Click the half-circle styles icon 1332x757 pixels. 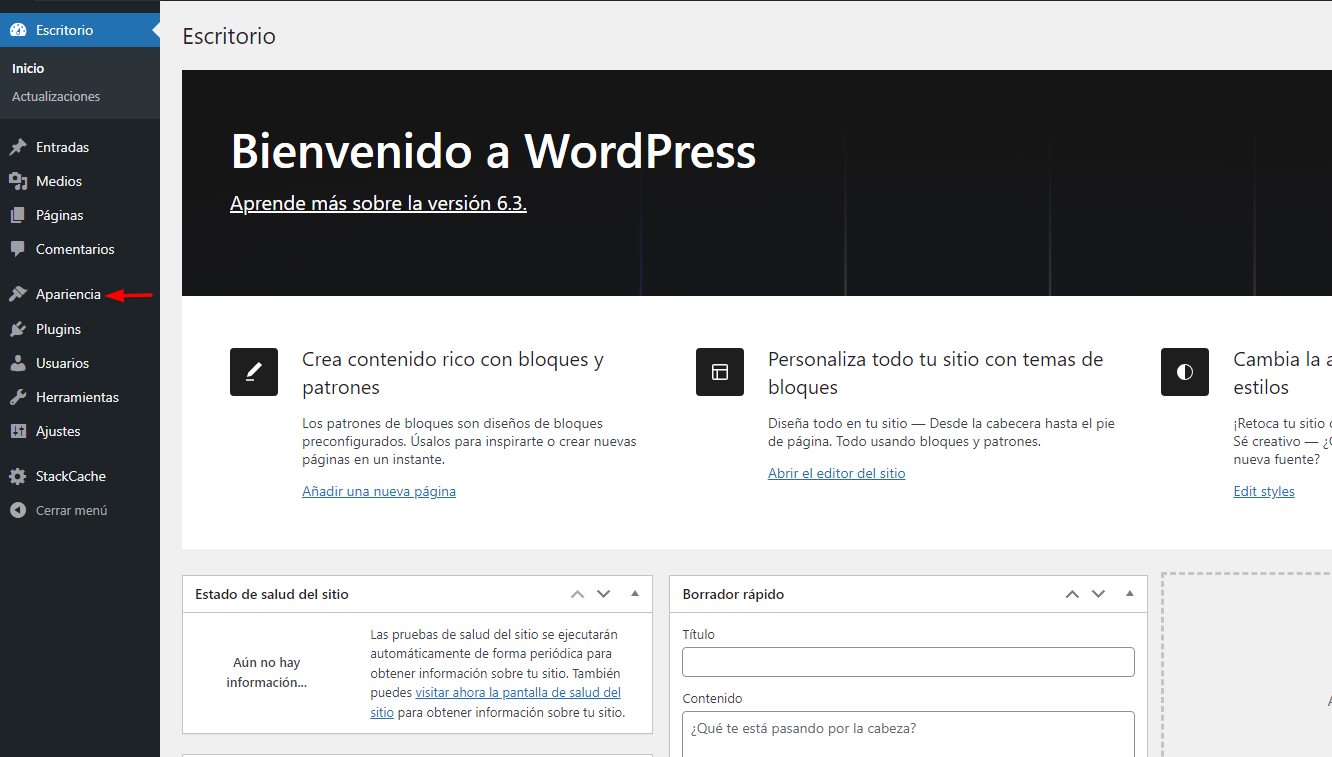pyautogui.click(x=1185, y=372)
